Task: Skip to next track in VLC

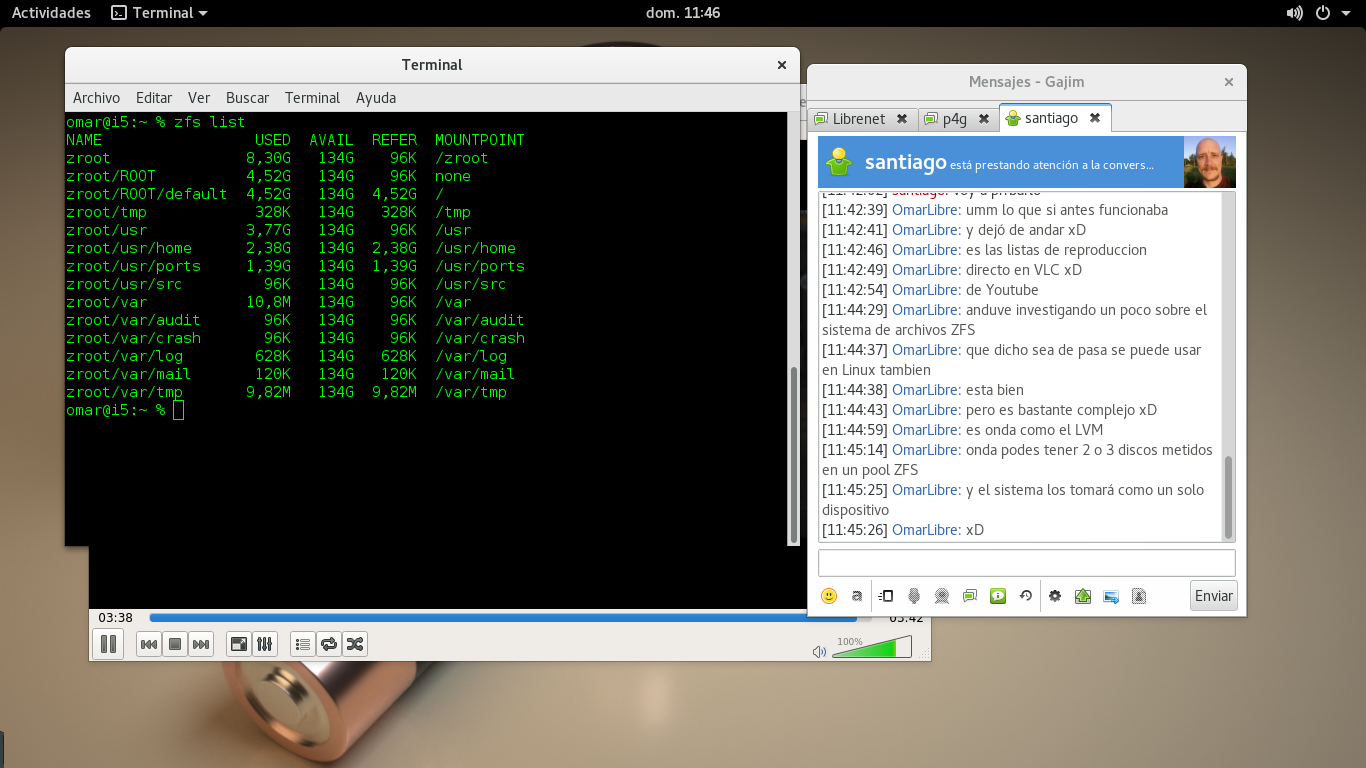Action: (x=201, y=644)
